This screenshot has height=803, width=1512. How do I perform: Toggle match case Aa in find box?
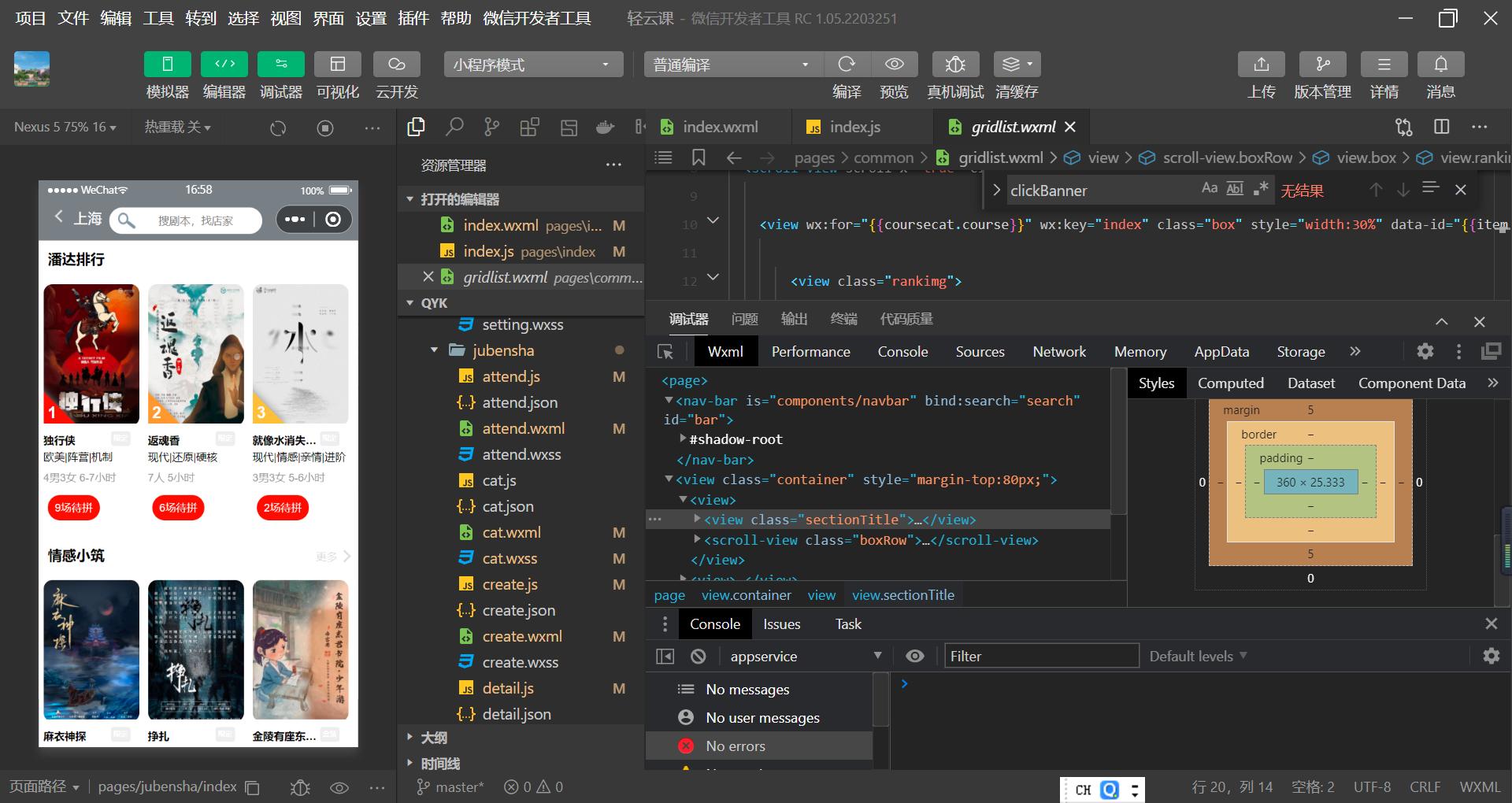pyautogui.click(x=1209, y=189)
